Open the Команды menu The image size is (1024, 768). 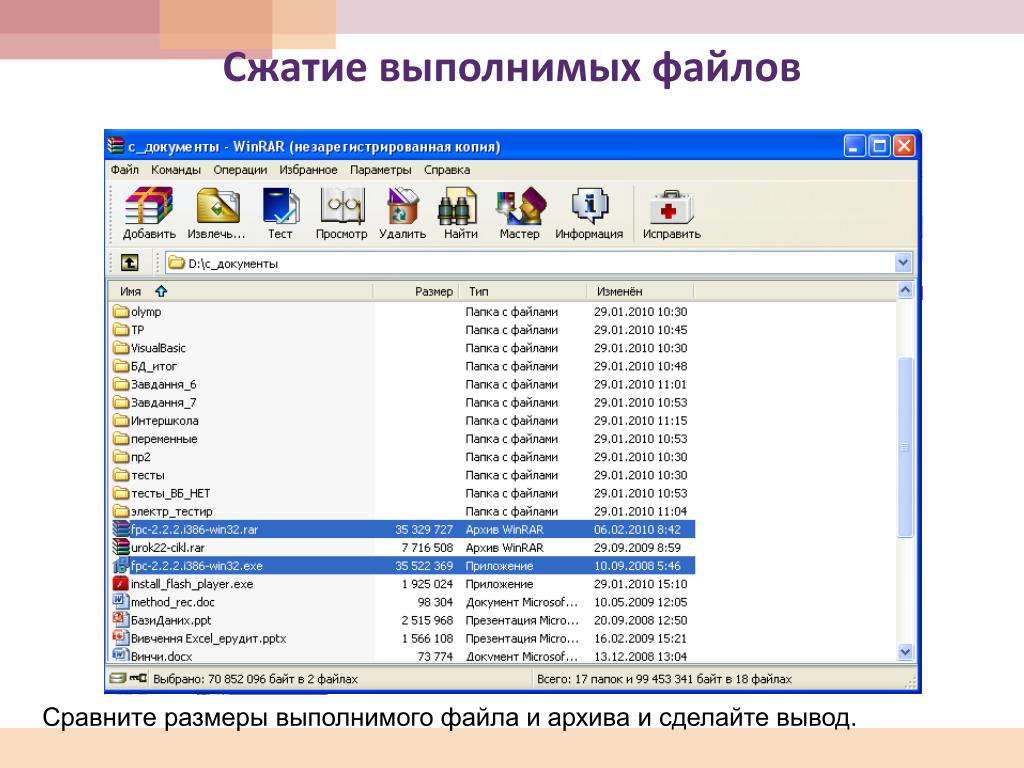point(176,170)
